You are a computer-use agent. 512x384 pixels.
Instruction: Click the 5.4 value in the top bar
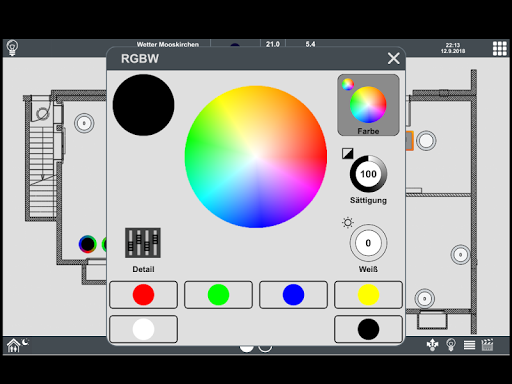[x=310, y=44]
